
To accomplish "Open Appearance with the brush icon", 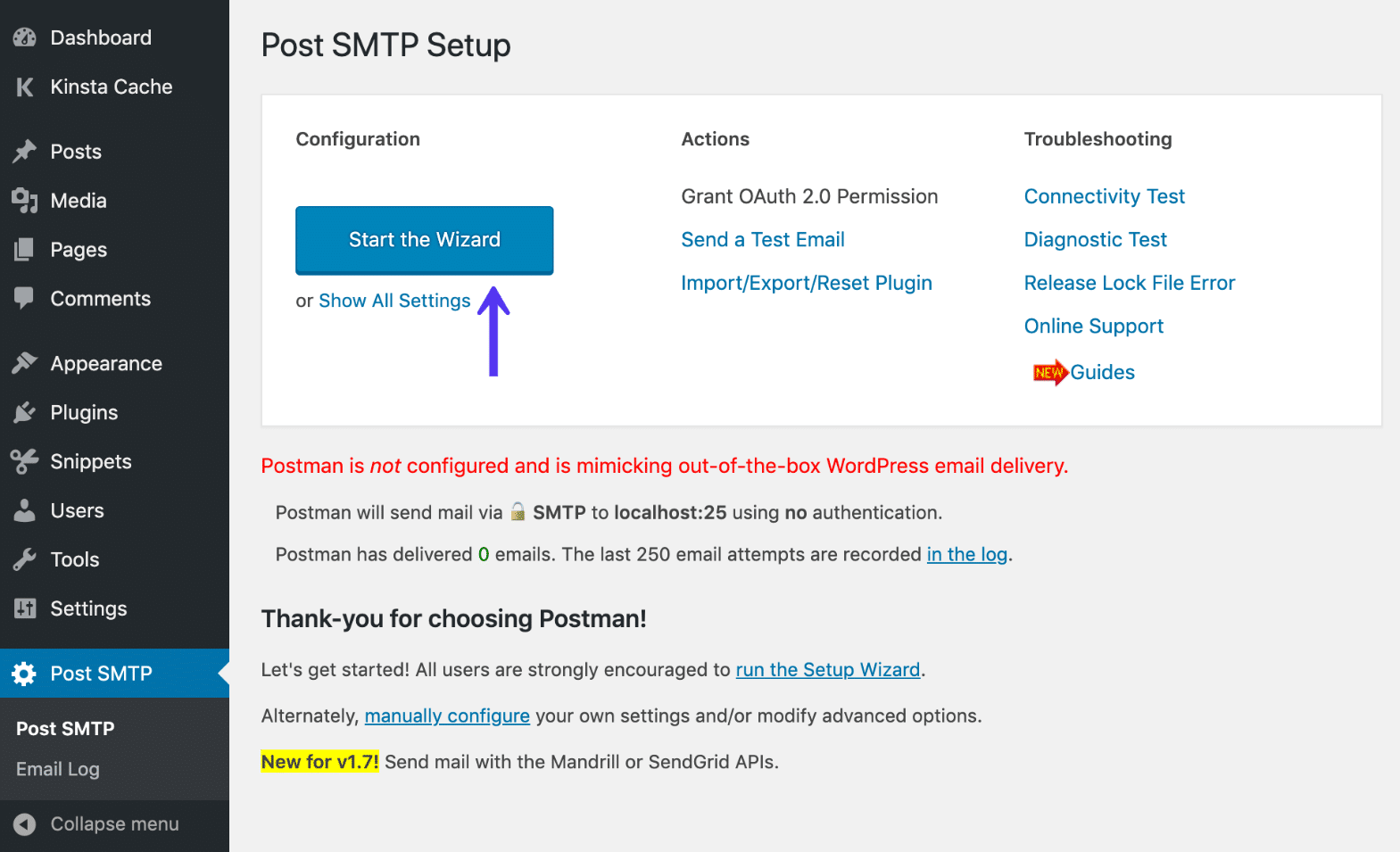I will (x=23, y=362).
